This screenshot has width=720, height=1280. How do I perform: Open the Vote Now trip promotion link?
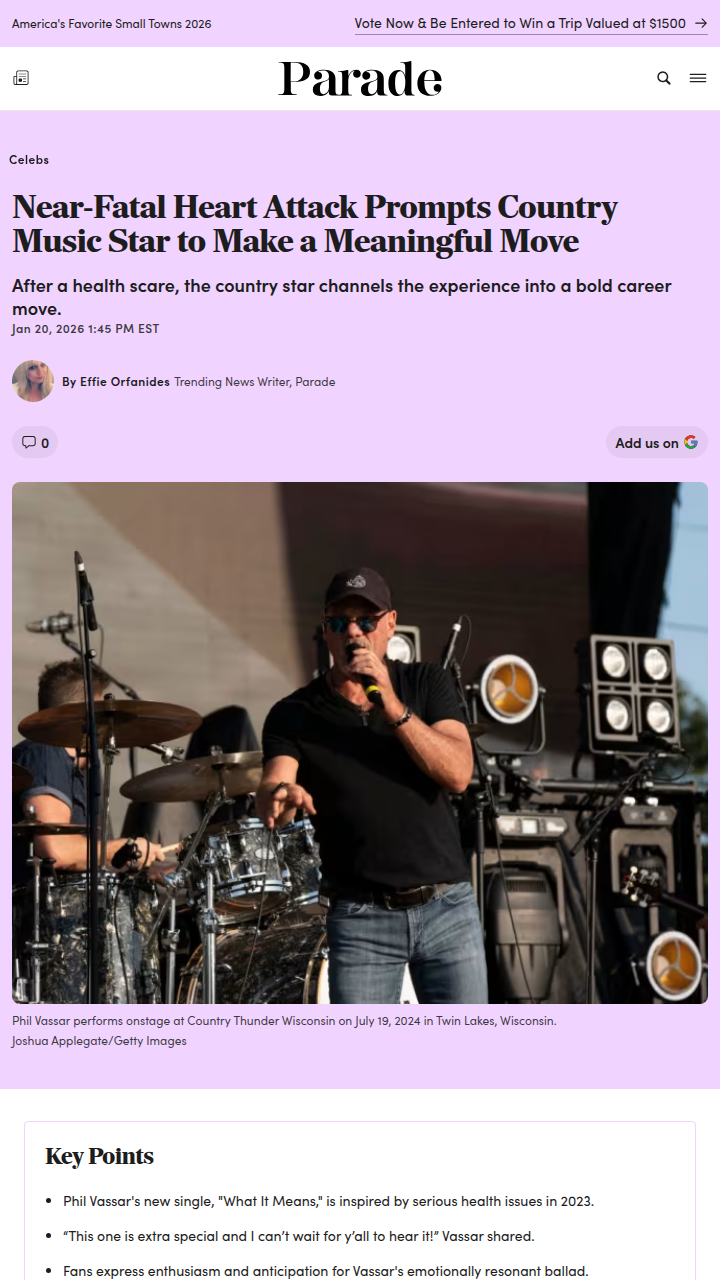(520, 23)
